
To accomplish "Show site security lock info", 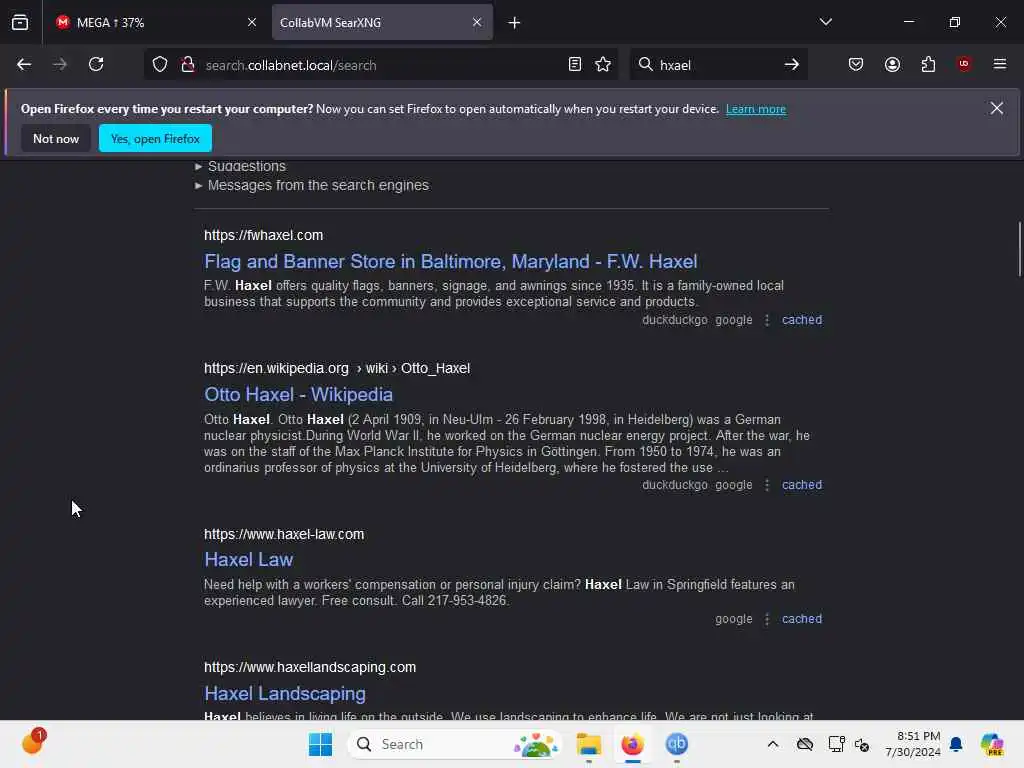I will pyautogui.click(x=188, y=65).
